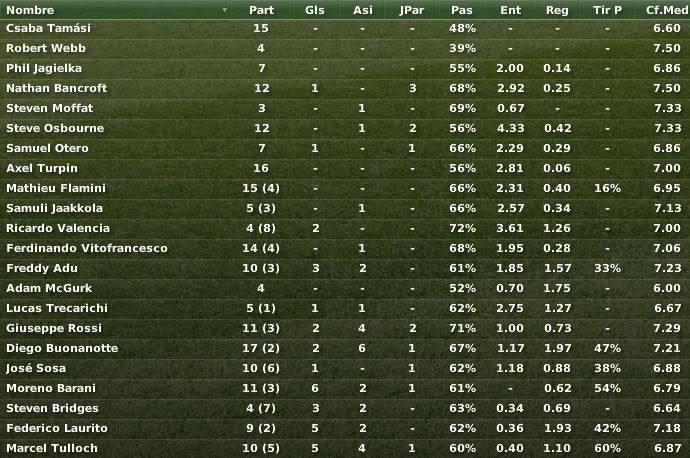Click the Part column header
The width and height of the screenshot is (690, 458).
tap(261, 10)
